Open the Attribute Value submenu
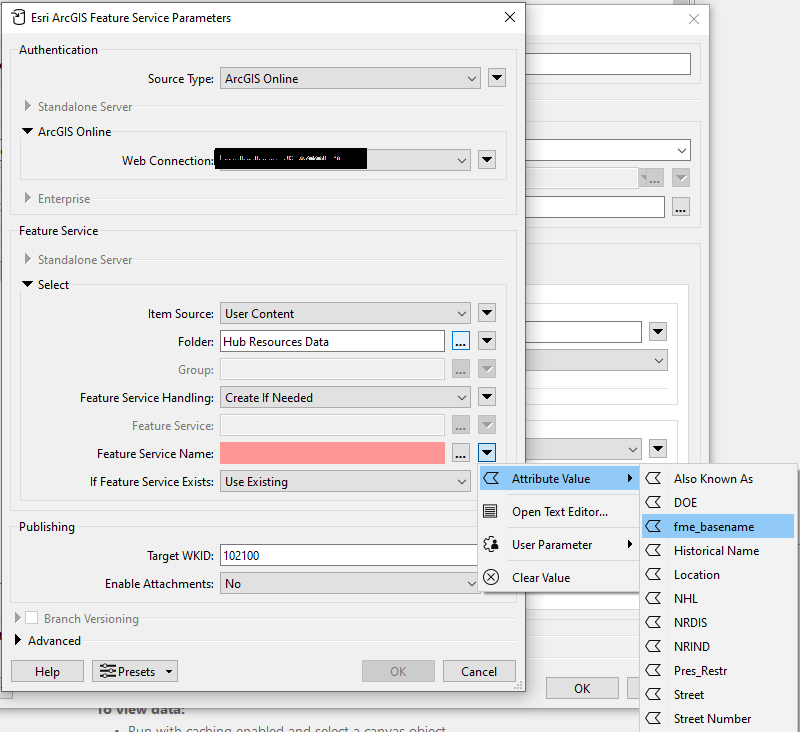This screenshot has width=800, height=732. (559, 478)
